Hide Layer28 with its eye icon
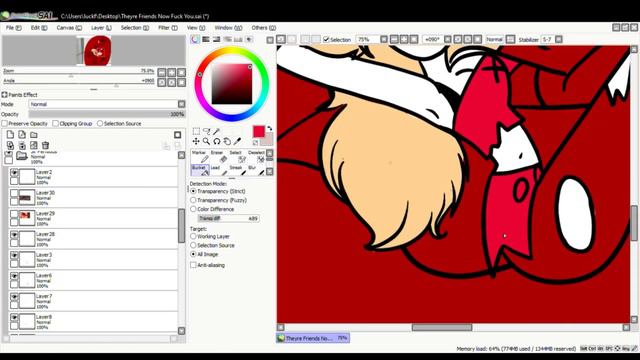 click(14, 235)
